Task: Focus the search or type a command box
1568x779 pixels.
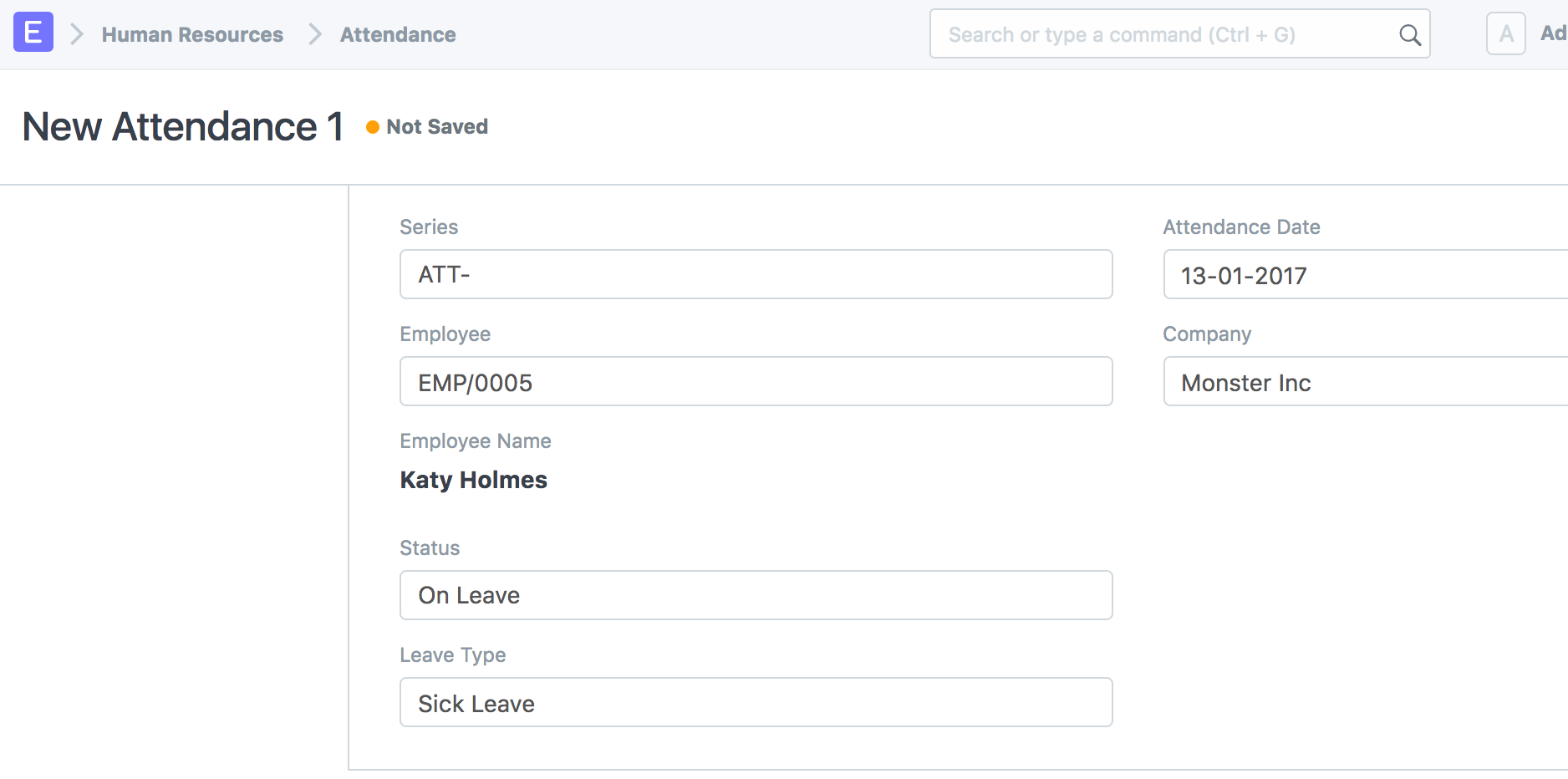Action: click(x=1179, y=34)
